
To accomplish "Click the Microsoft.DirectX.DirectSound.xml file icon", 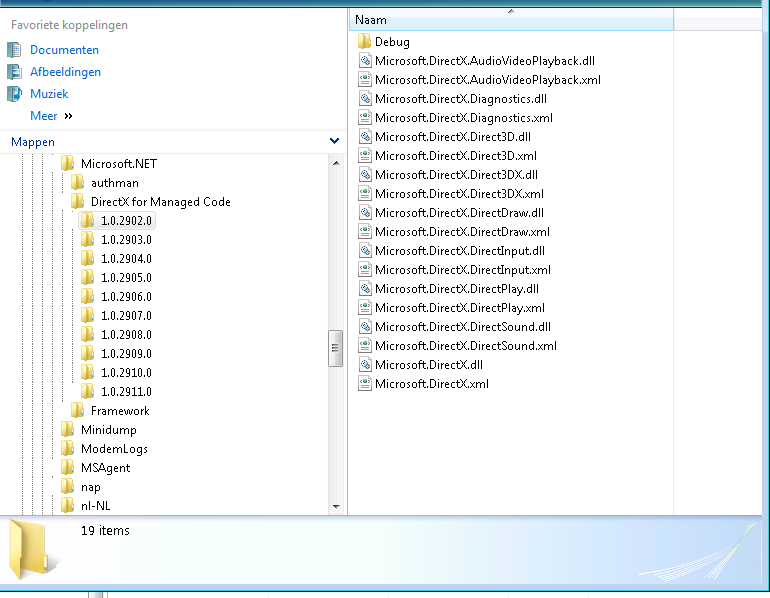I will (364, 346).
